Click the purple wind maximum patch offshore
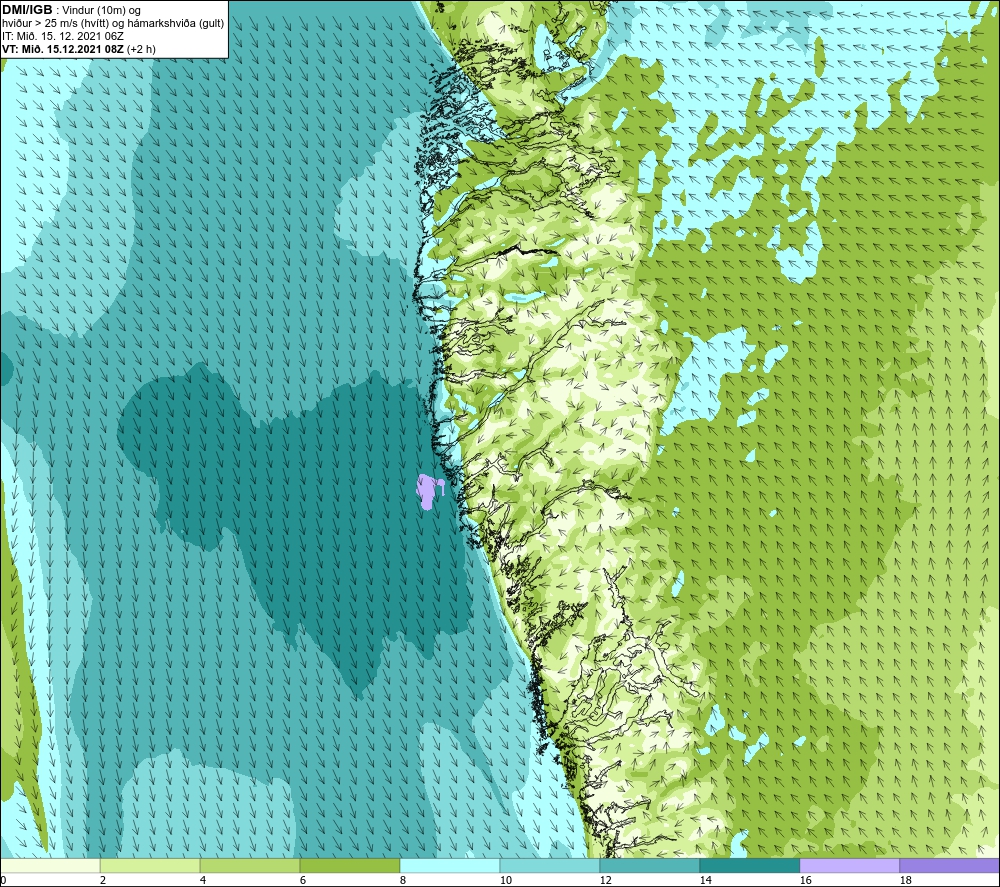This screenshot has width=1000, height=887. [427, 491]
